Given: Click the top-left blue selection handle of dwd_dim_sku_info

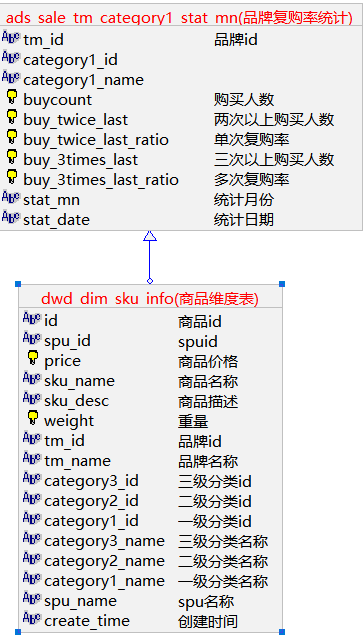Looking at the screenshot, I should click(x=18, y=284).
